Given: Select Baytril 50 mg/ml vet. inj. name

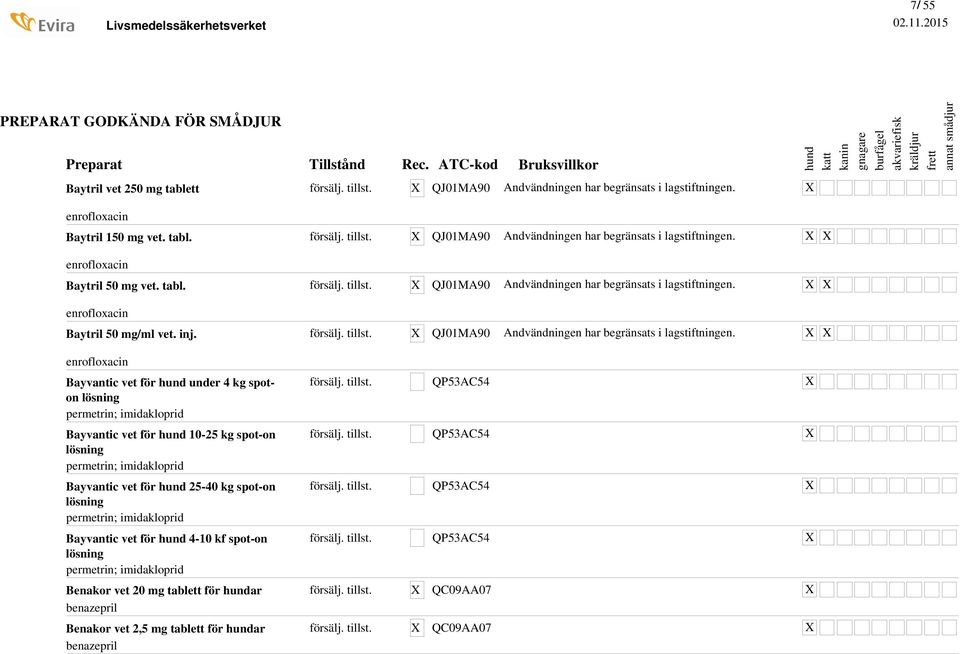Looking at the screenshot, I should (x=131, y=334).
